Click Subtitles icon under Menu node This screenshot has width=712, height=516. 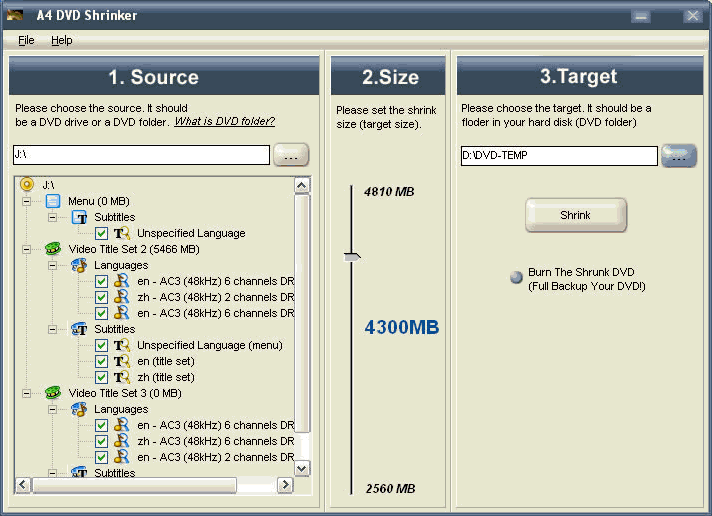[79, 217]
